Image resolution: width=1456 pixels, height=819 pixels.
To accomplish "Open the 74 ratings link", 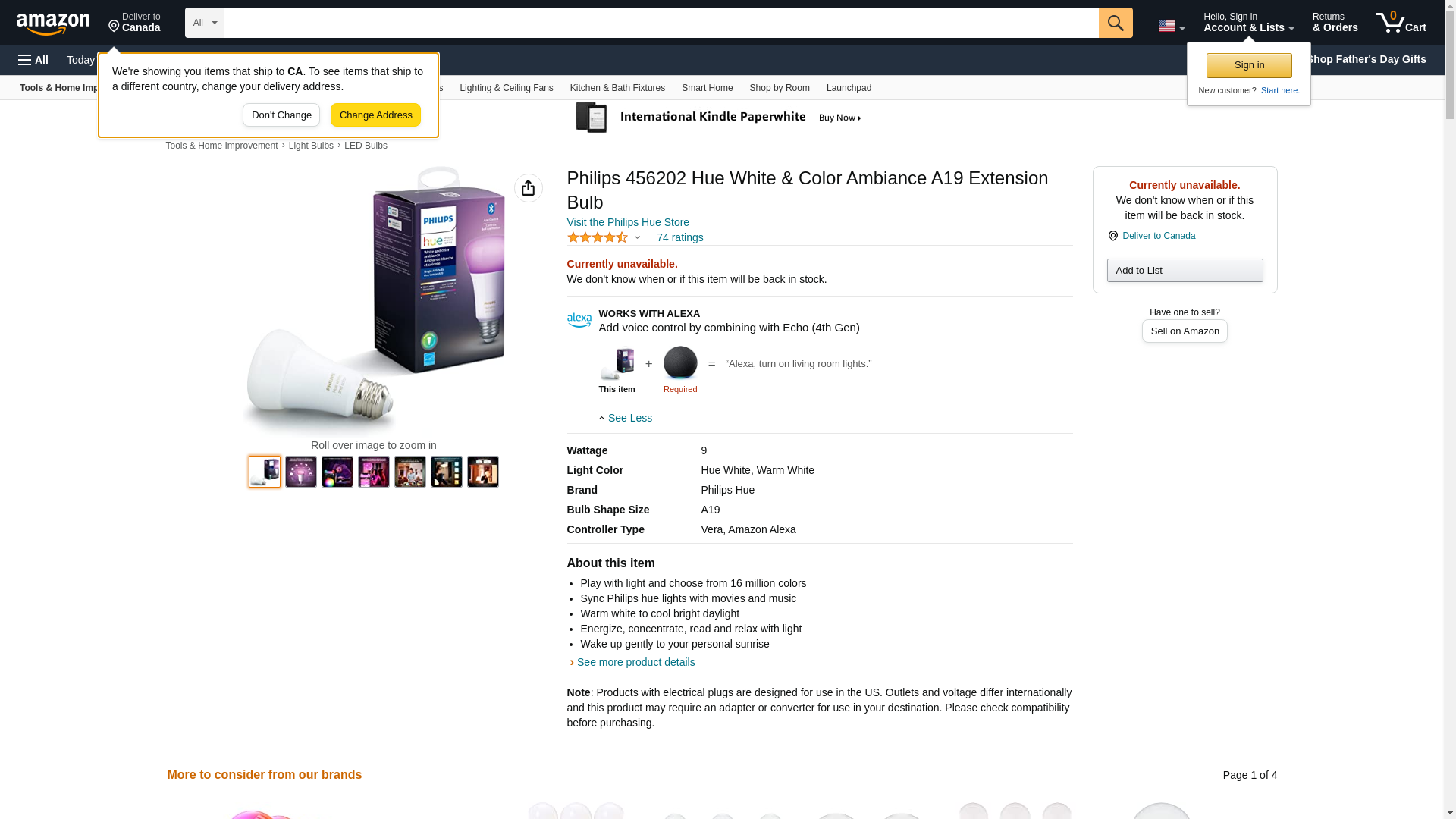I will pyautogui.click(x=679, y=237).
